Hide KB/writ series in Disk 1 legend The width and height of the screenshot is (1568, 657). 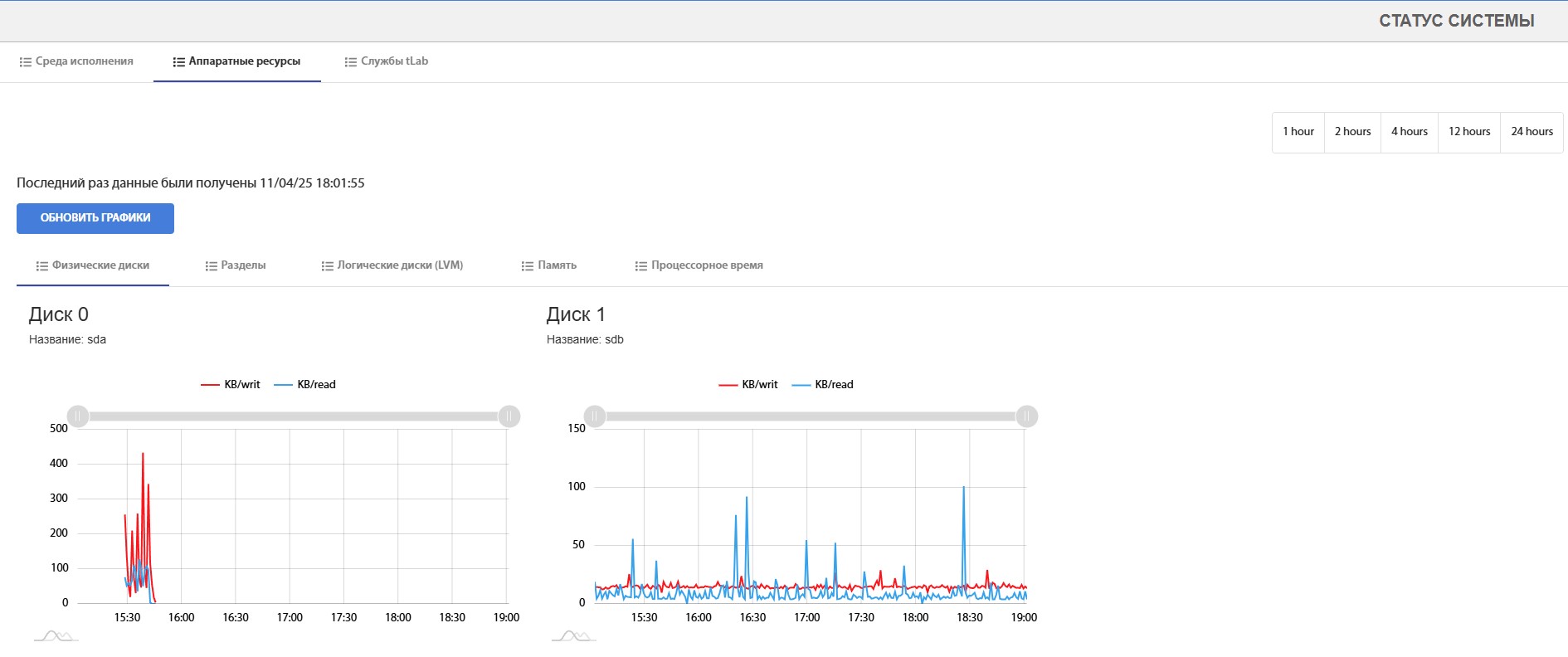pos(748,385)
